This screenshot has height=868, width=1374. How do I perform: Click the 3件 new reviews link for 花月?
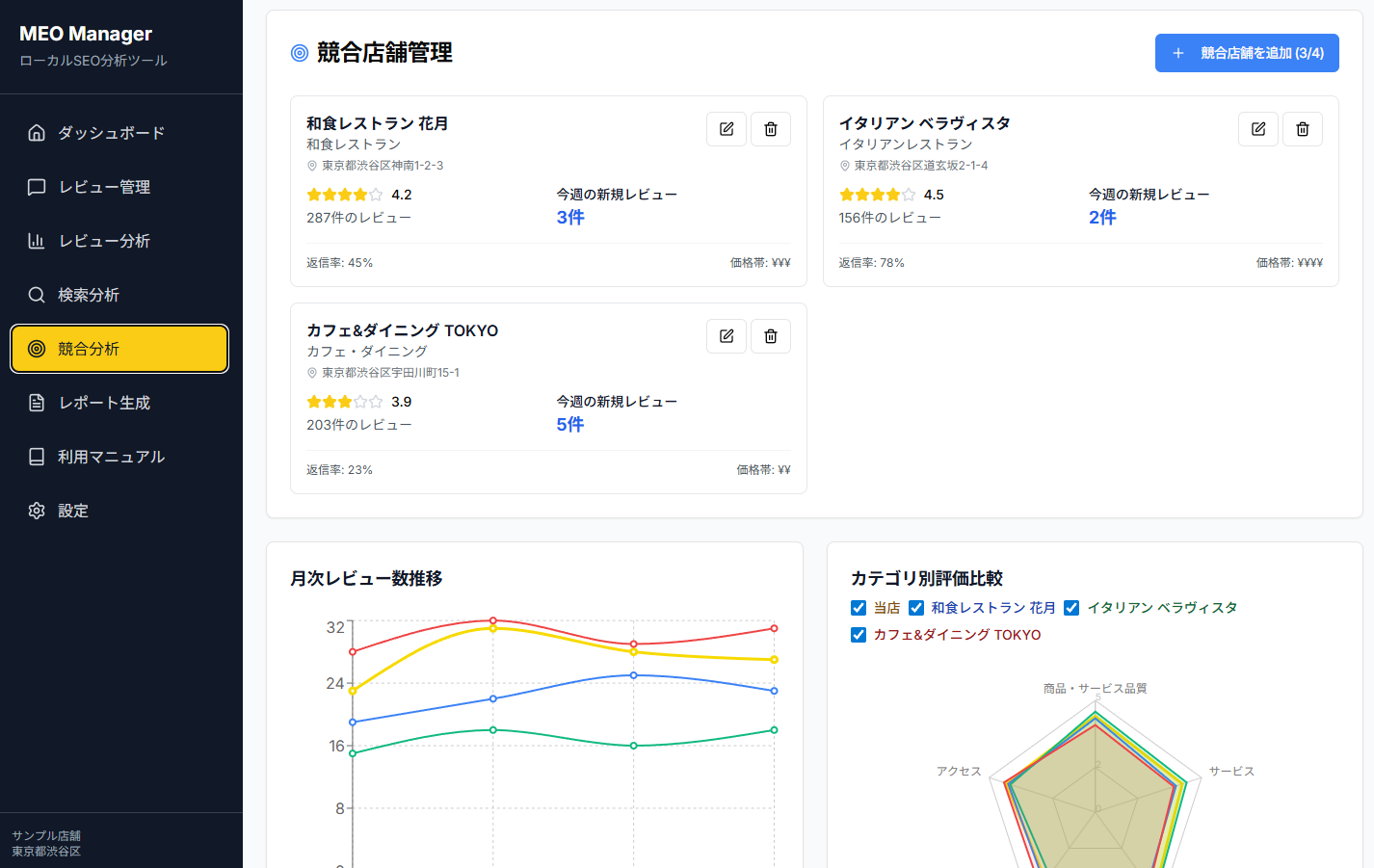[x=570, y=217]
